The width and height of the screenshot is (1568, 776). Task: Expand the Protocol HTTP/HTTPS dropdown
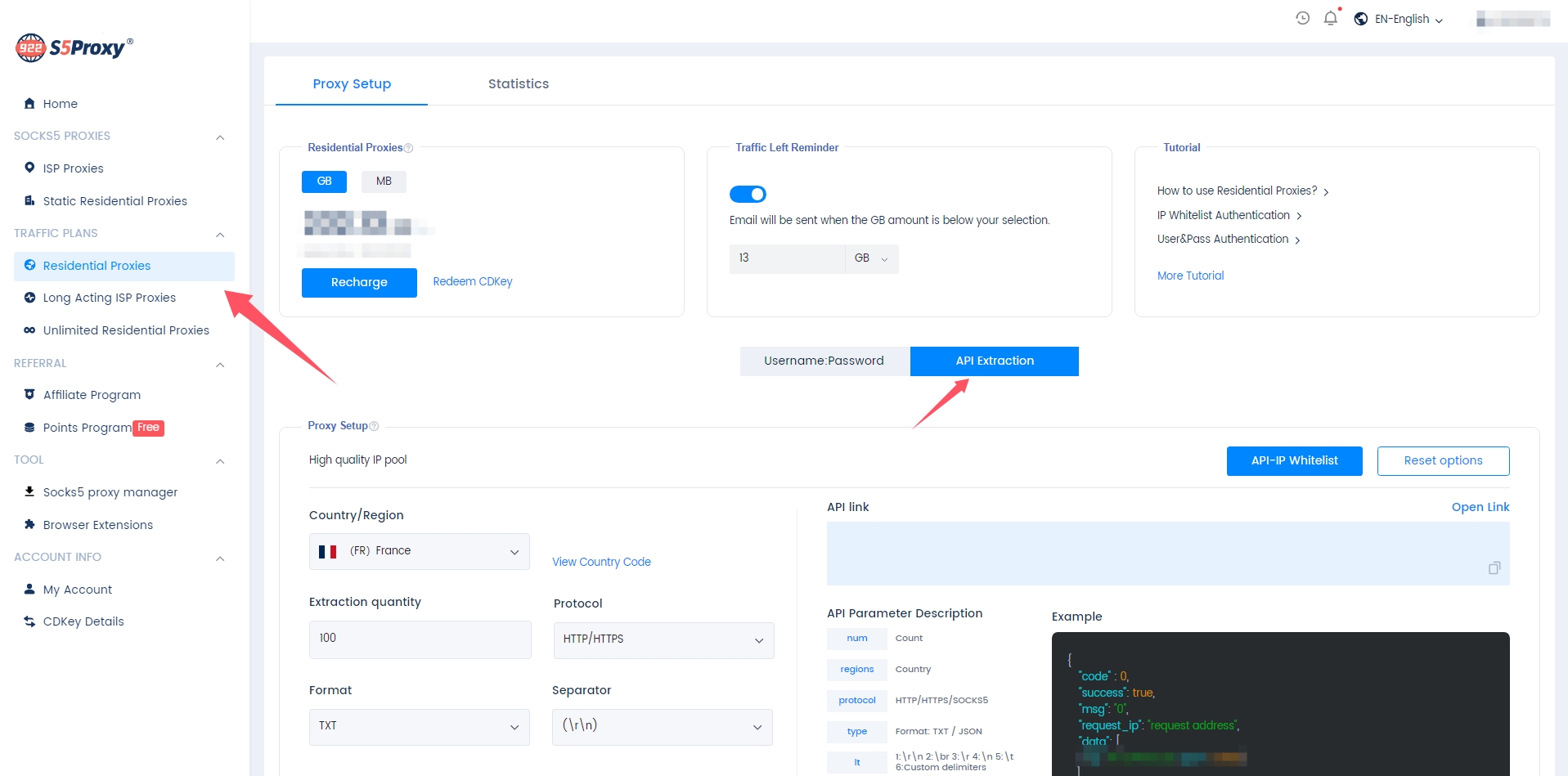[x=663, y=639]
